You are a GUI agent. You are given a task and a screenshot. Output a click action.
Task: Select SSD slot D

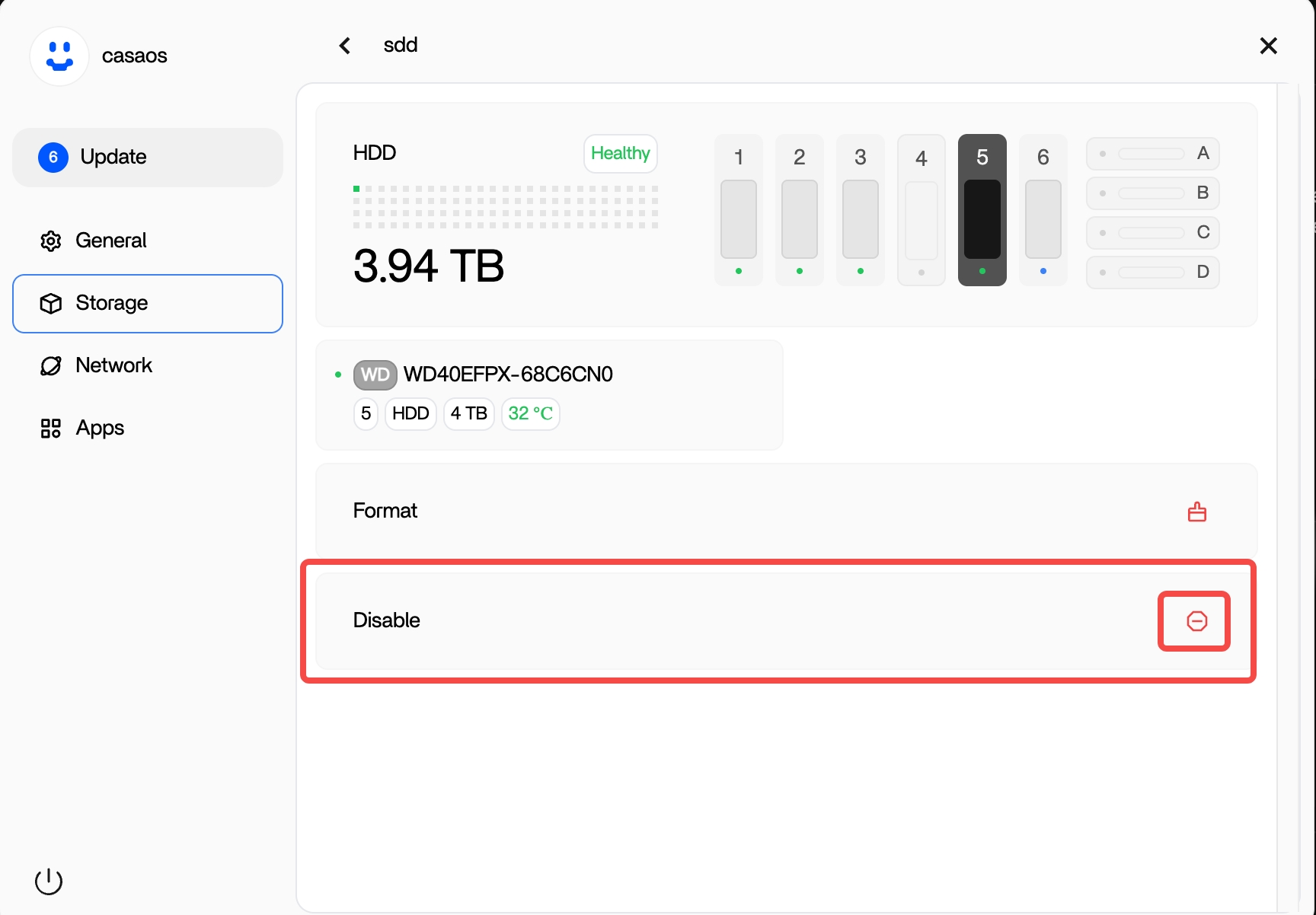coord(1152,273)
